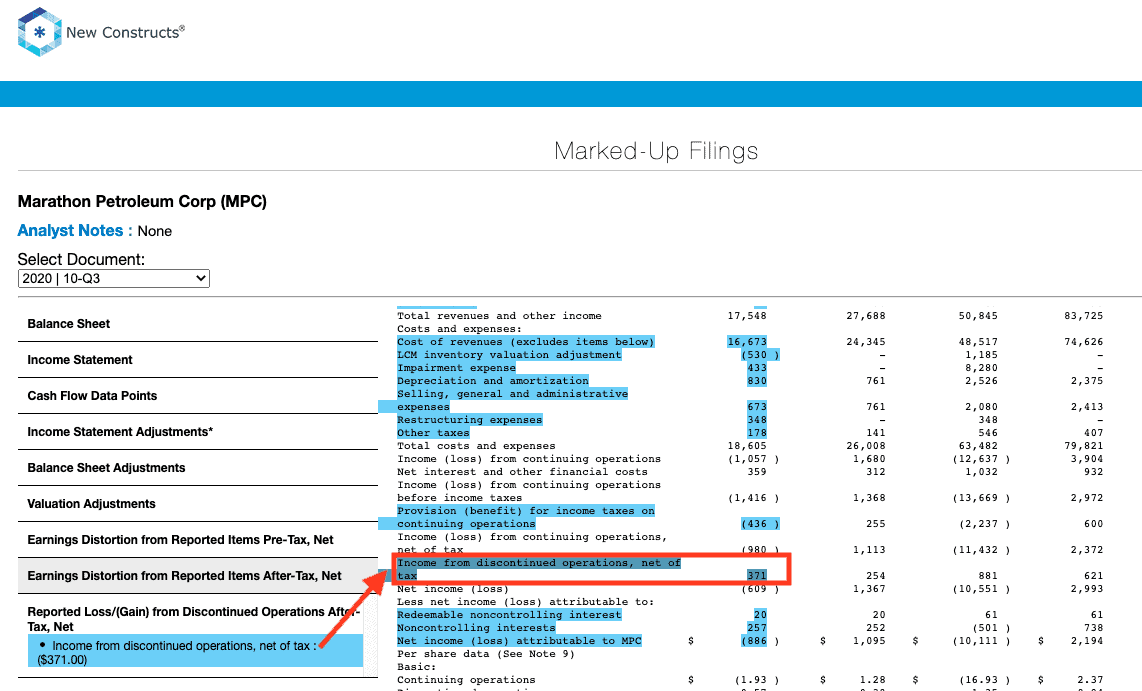Click the 'Marked-Up Filings' page title
This screenshot has width=1142, height=691.
pyautogui.click(x=655, y=151)
